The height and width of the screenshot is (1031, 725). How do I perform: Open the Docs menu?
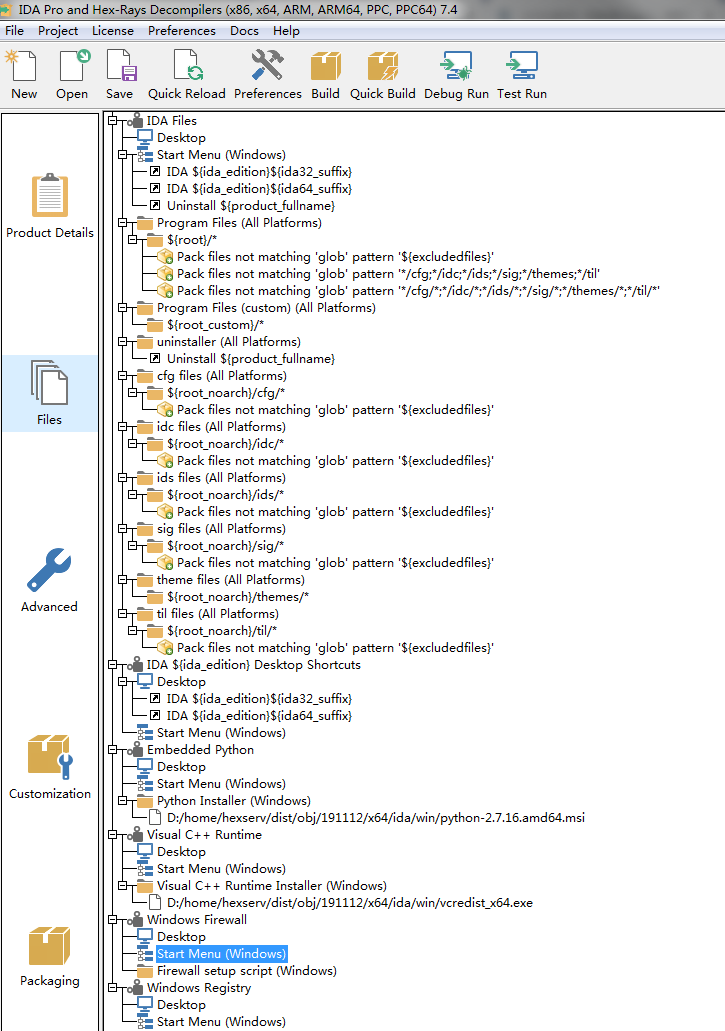(x=244, y=31)
